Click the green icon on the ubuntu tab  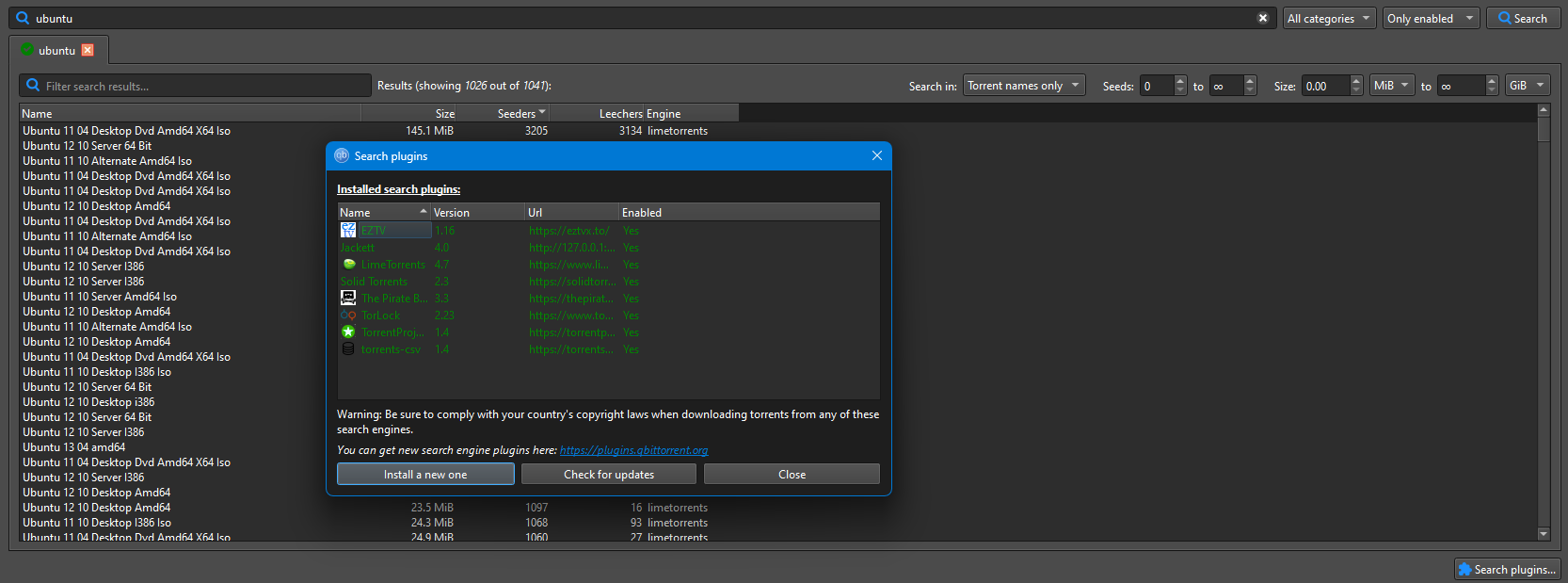[27, 50]
